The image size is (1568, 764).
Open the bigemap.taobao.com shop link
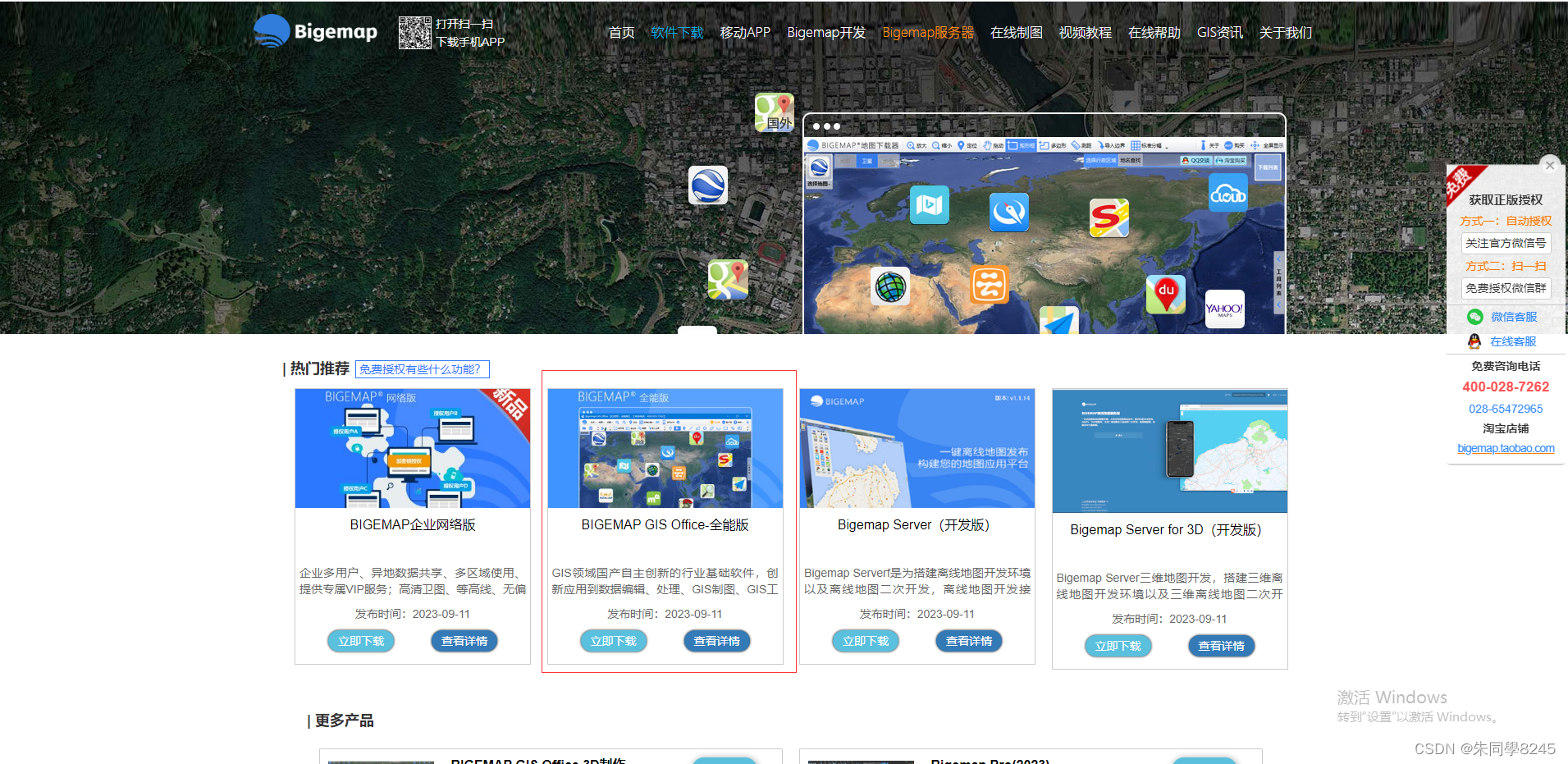click(x=1506, y=448)
